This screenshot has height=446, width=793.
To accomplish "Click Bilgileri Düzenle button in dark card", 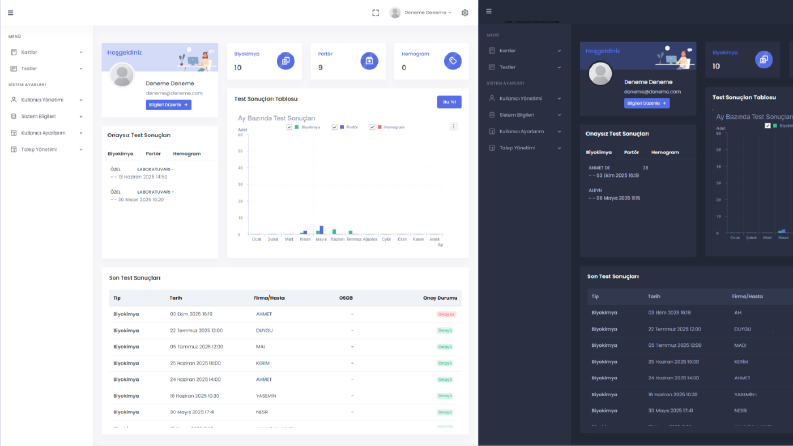I will point(647,103).
